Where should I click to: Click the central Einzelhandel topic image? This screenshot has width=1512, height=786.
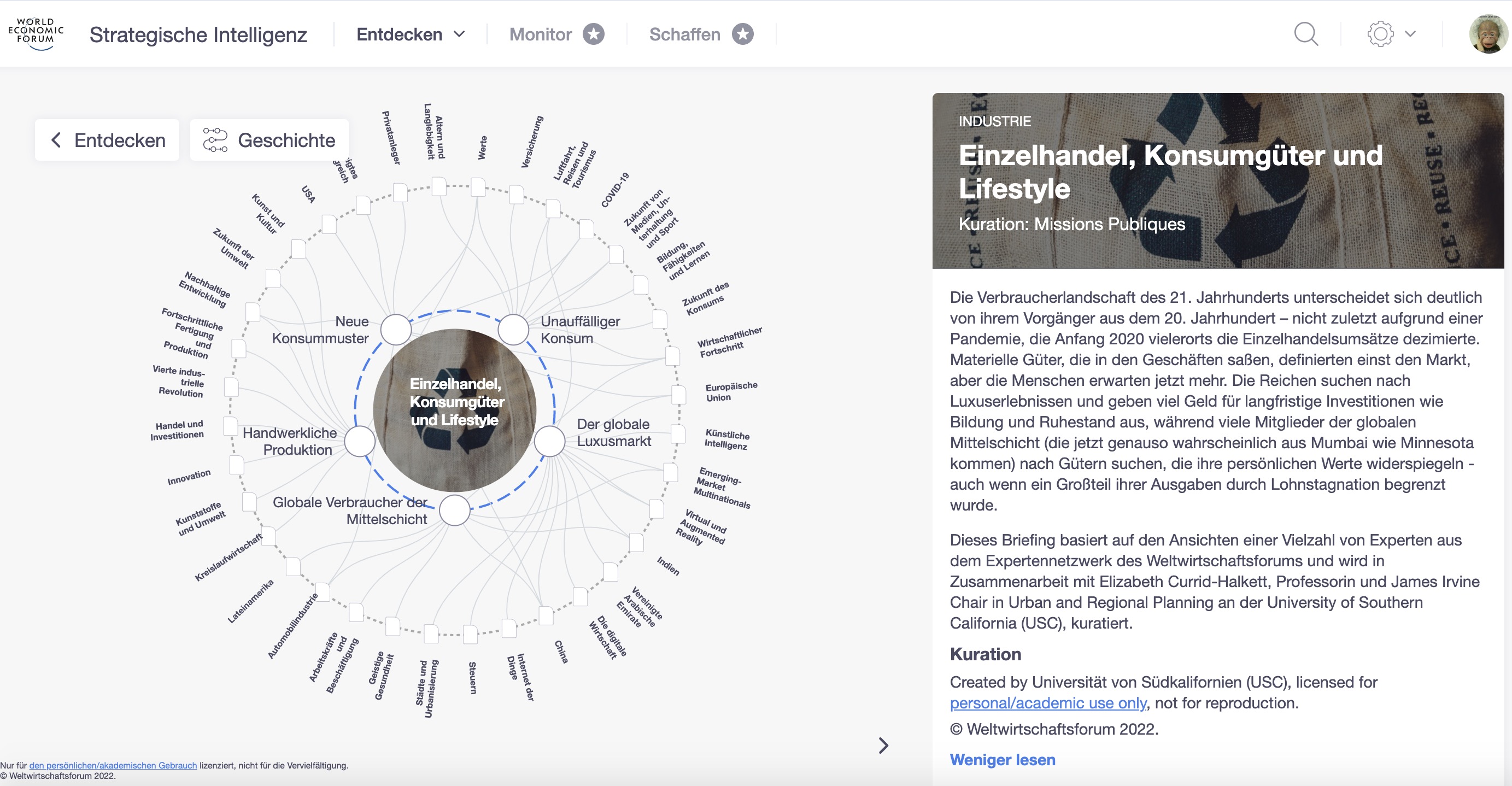454,410
